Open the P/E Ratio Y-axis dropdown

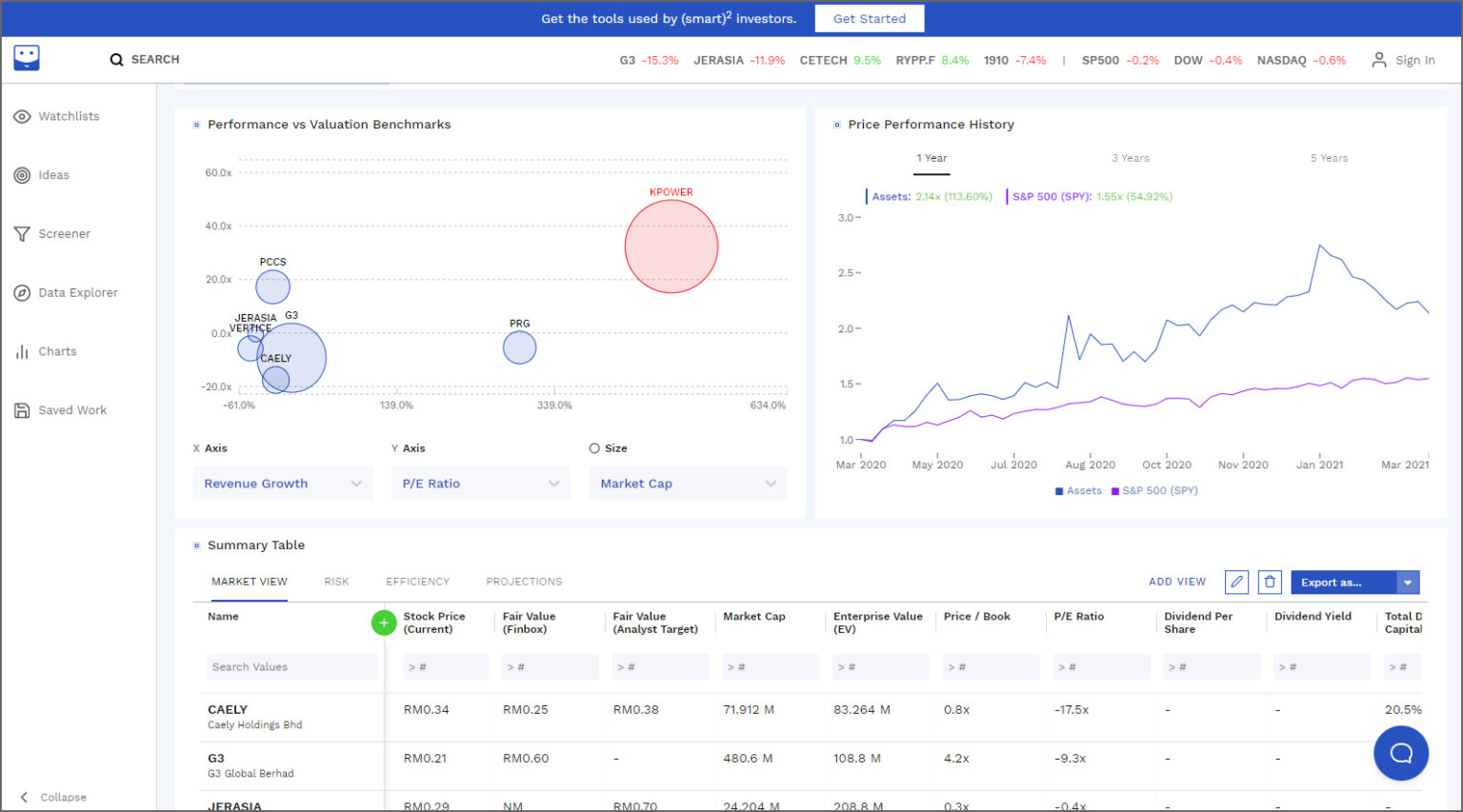(x=480, y=483)
